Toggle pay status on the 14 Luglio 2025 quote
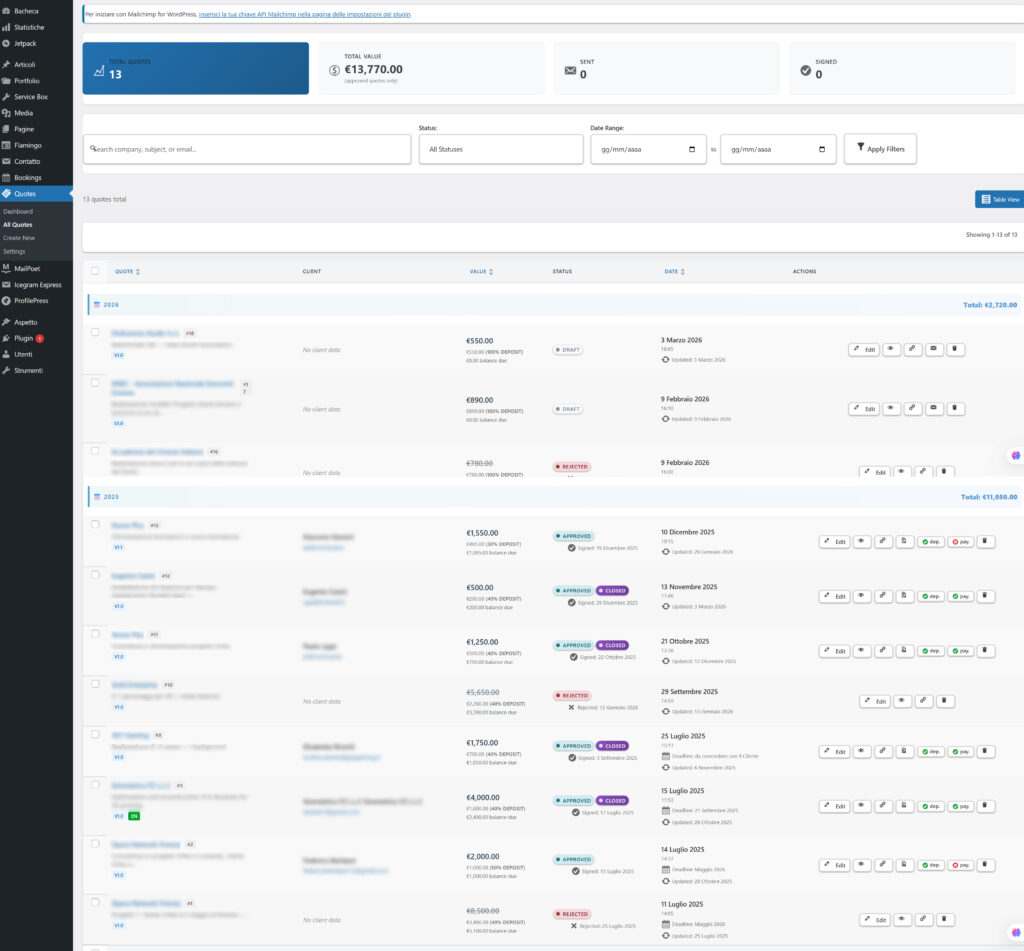This screenshot has height=951, width=1024. [961, 865]
